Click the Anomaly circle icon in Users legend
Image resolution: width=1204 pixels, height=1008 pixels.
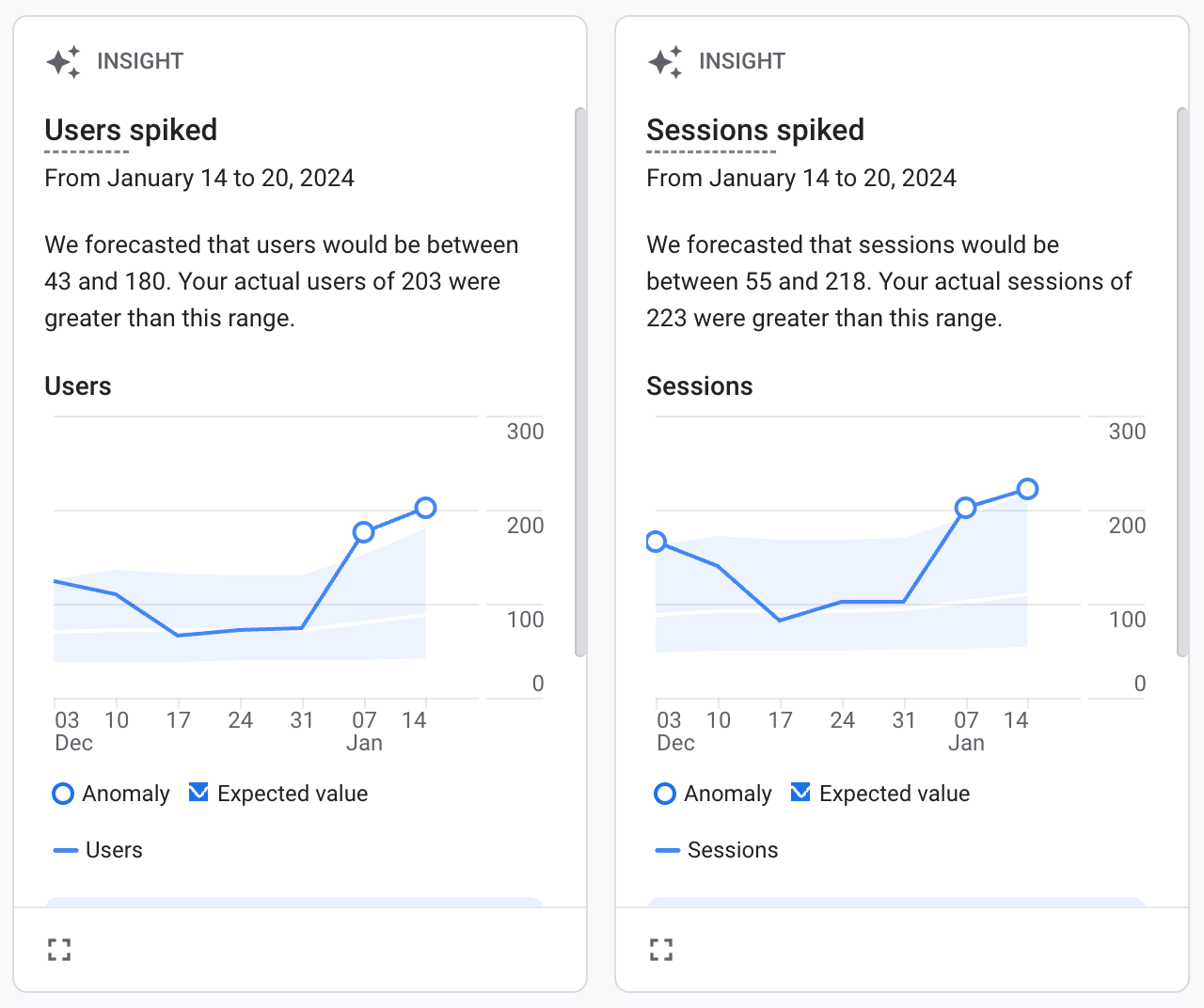coord(63,794)
